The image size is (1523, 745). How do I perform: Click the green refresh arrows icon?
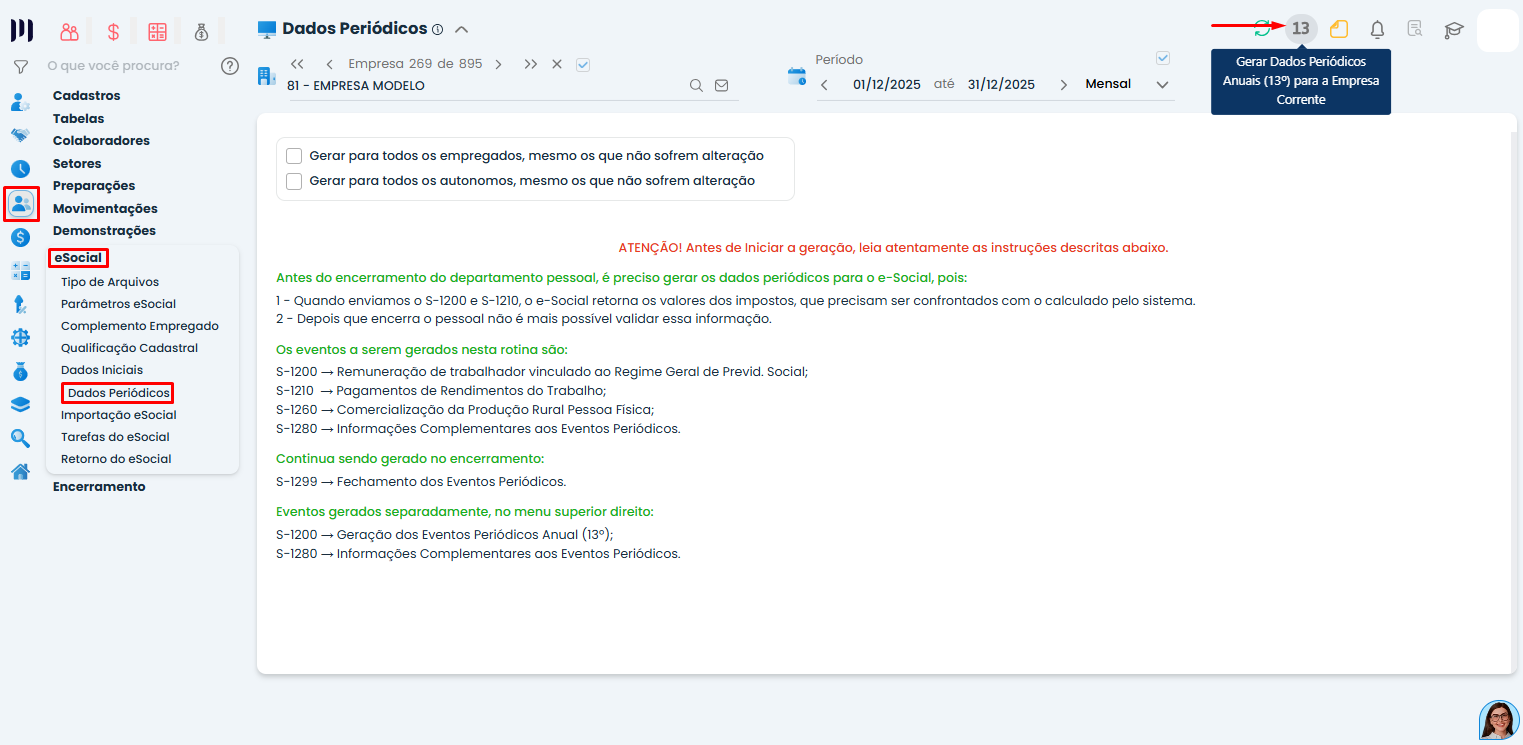click(1263, 29)
